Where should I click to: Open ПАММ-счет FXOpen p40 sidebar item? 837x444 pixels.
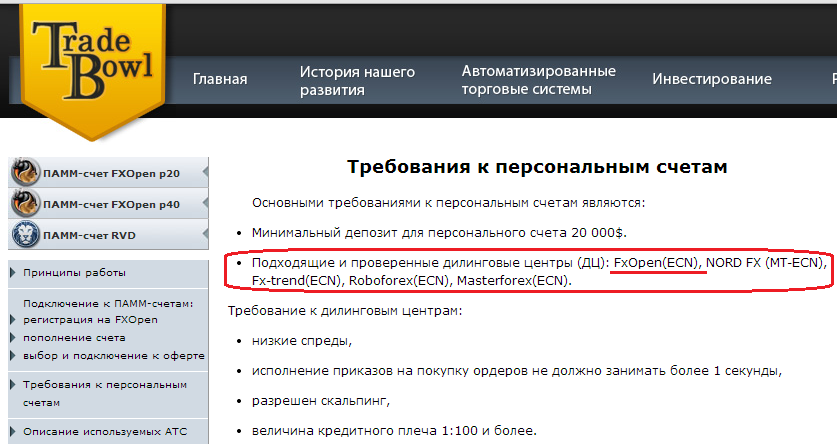[108, 204]
